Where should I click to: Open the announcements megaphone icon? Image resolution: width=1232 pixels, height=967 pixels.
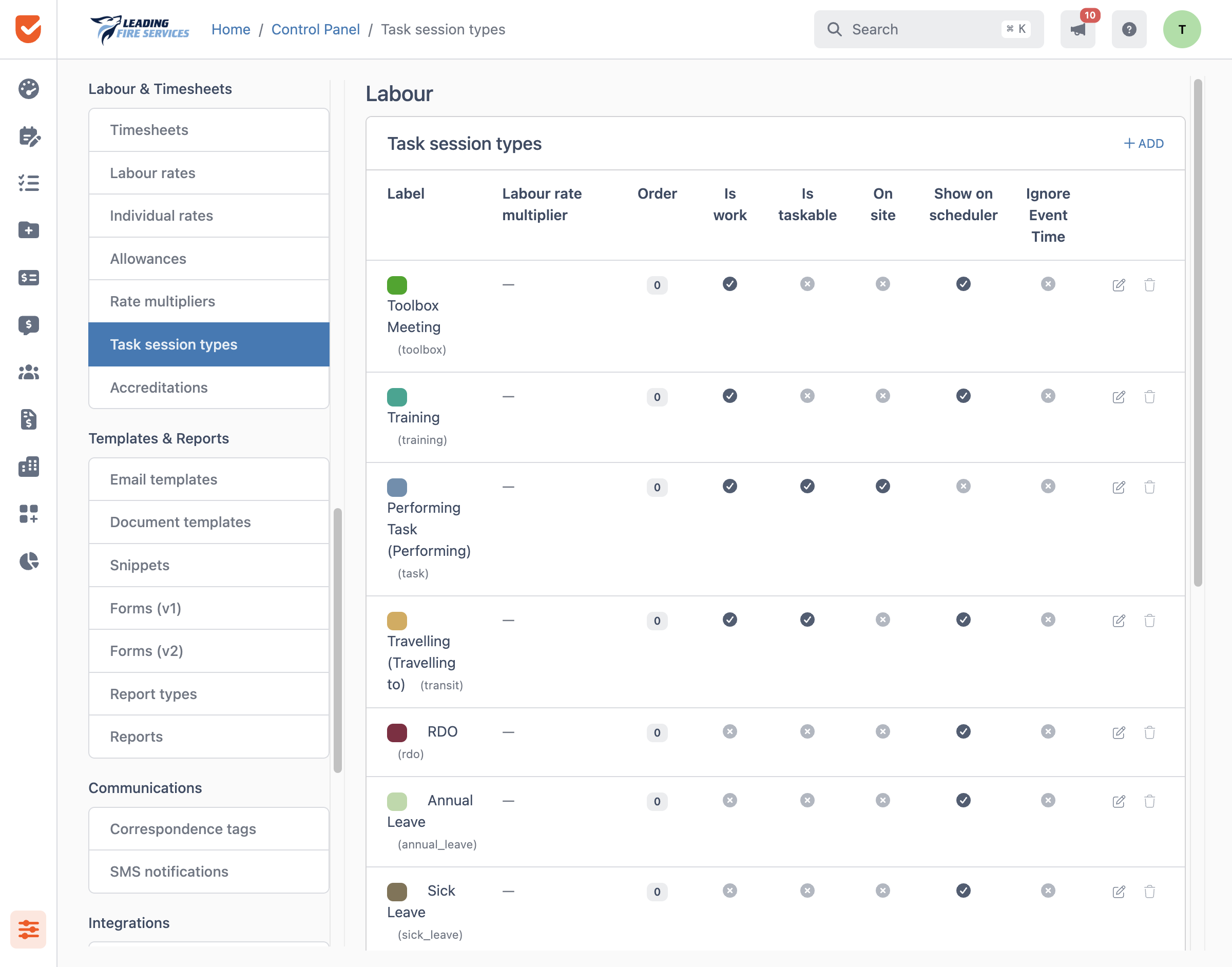pos(1077,29)
